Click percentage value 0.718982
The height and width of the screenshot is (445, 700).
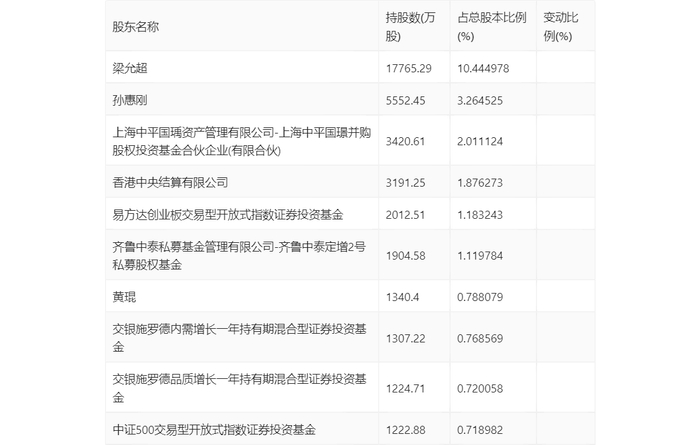(480, 430)
